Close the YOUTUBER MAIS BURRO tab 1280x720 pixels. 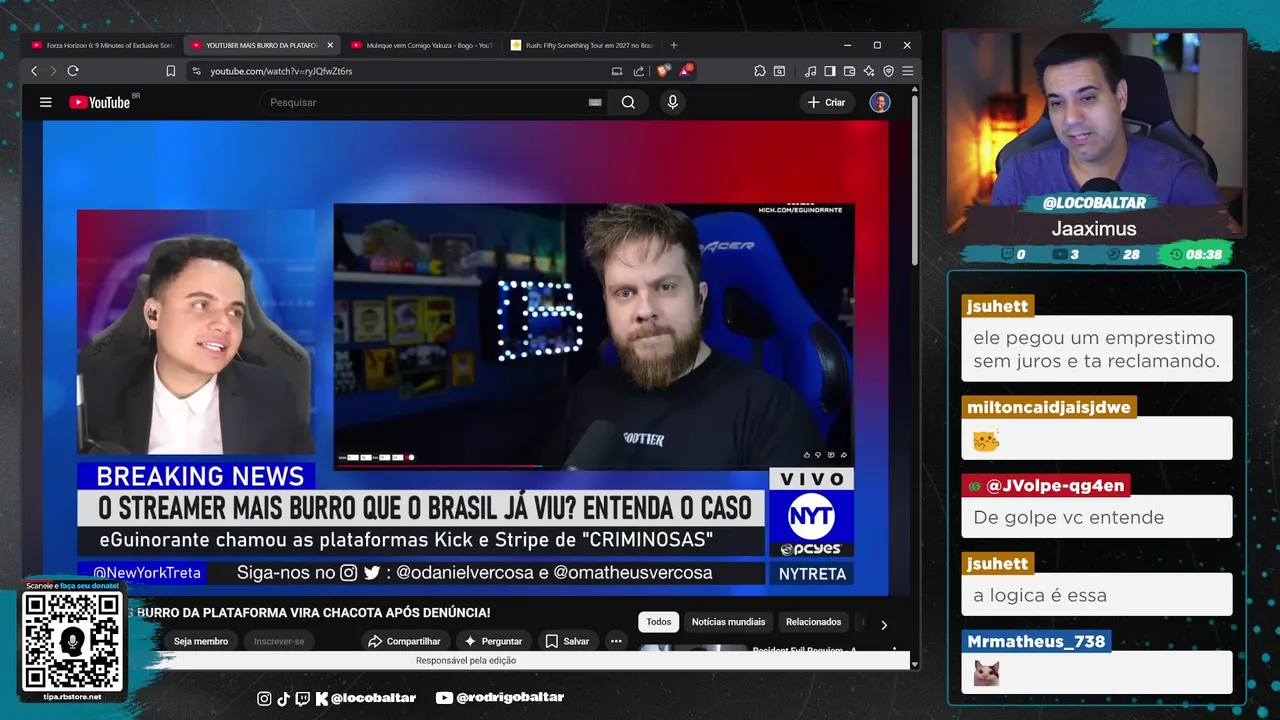click(330, 45)
